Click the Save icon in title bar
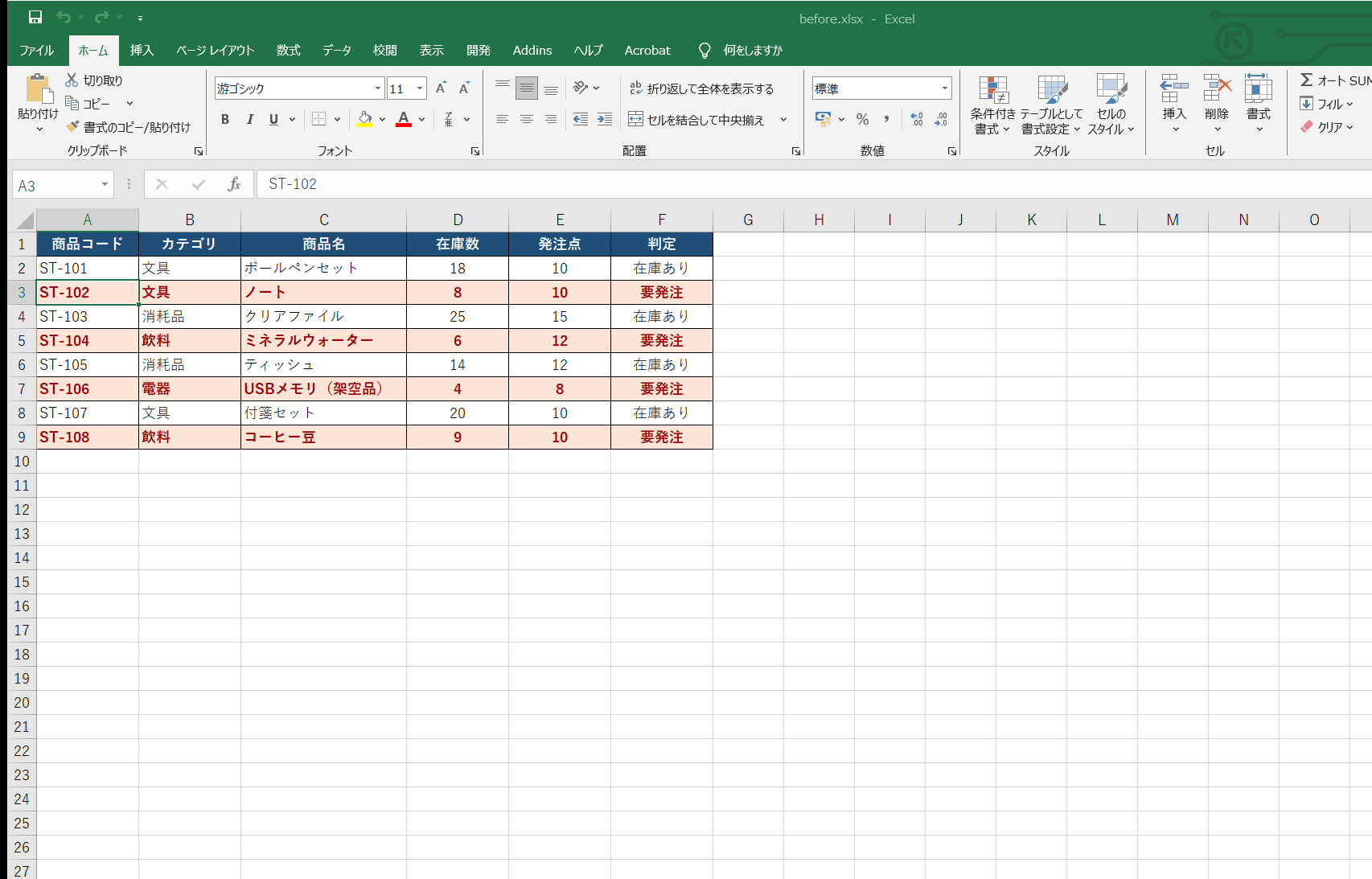This screenshot has width=1372, height=879. (35, 17)
